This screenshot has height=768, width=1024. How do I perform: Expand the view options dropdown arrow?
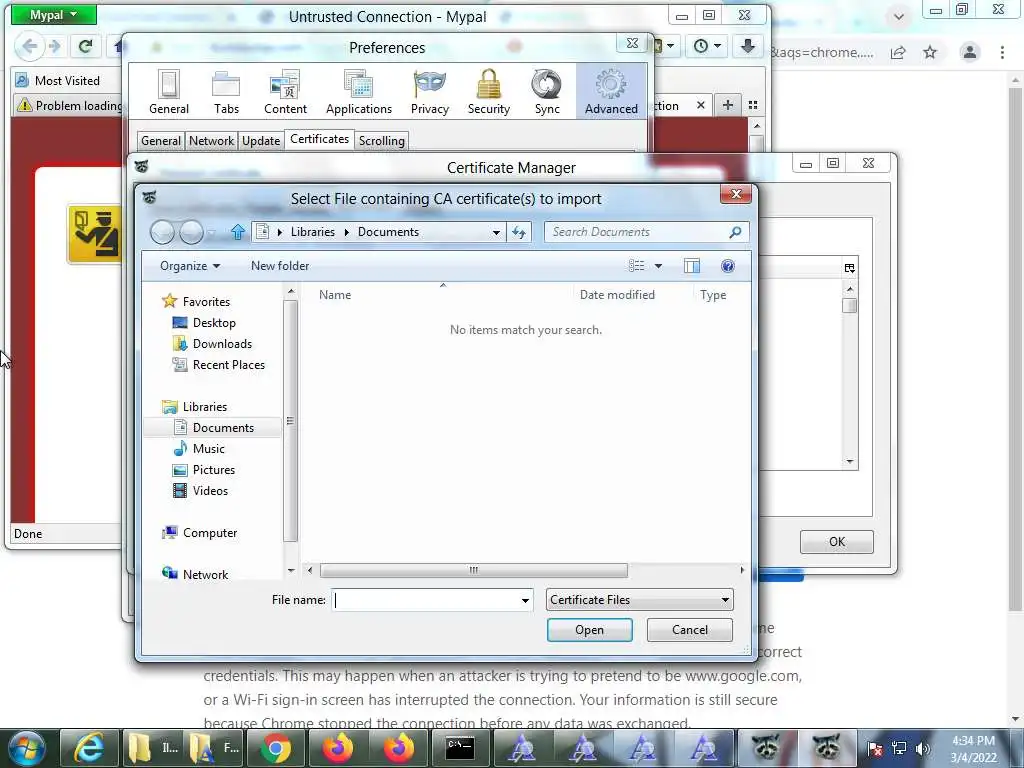[658, 266]
